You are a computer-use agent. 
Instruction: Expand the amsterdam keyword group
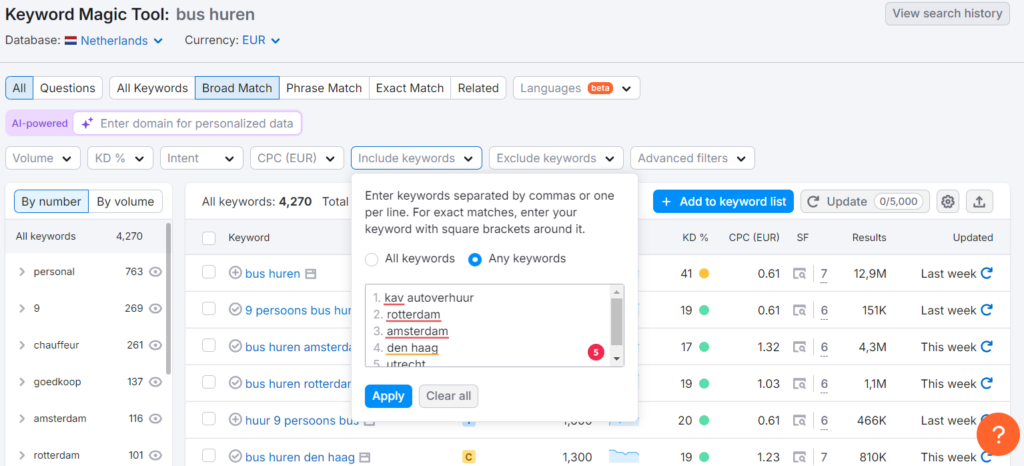click(22, 418)
